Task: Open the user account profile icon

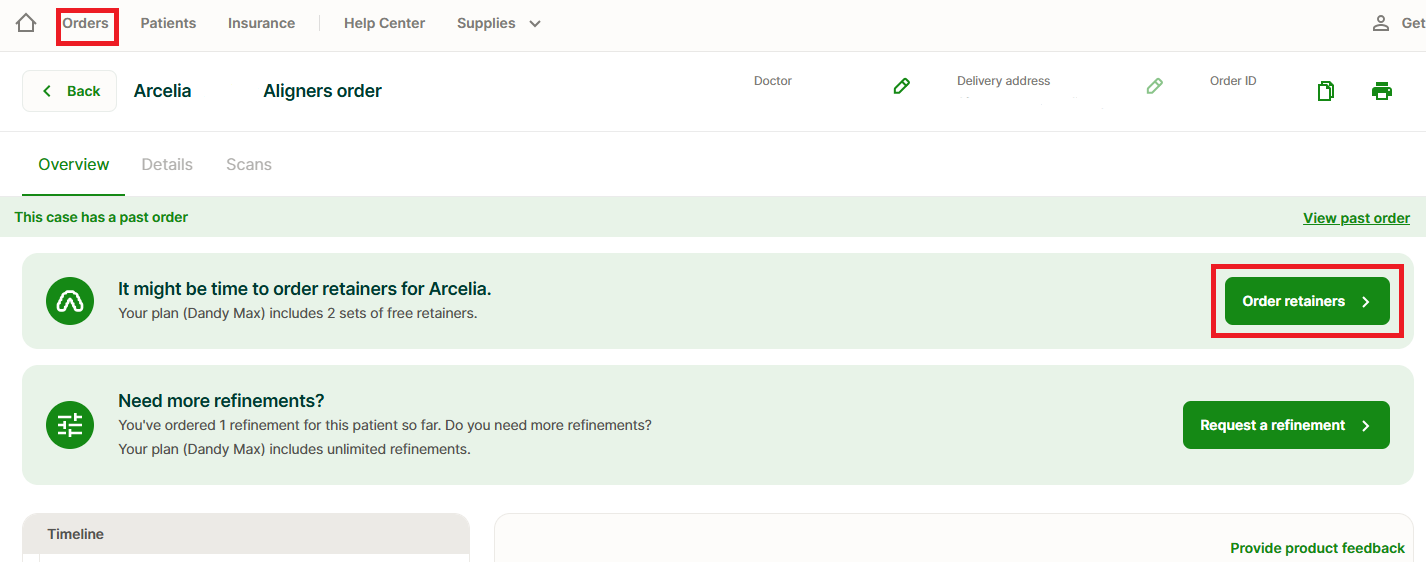Action: [x=1380, y=23]
